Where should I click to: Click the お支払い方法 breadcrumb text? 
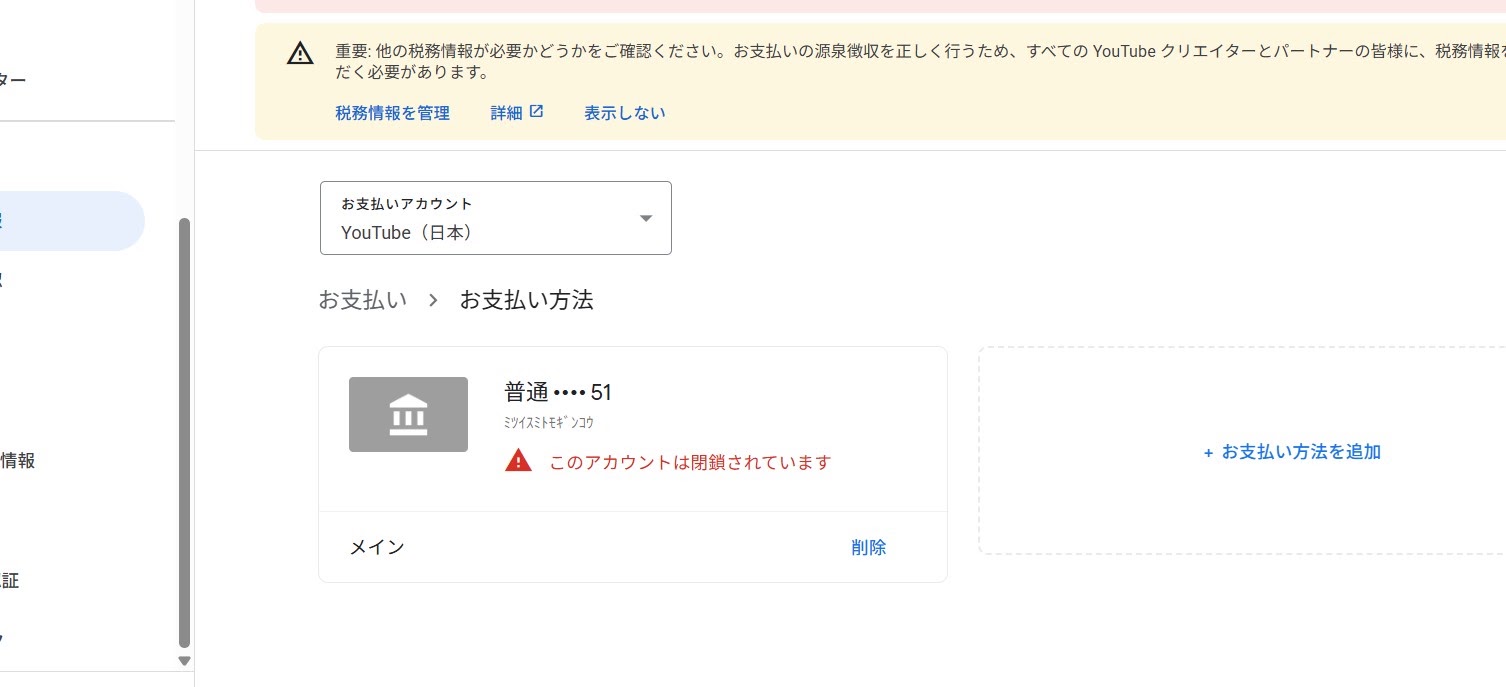[526, 300]
